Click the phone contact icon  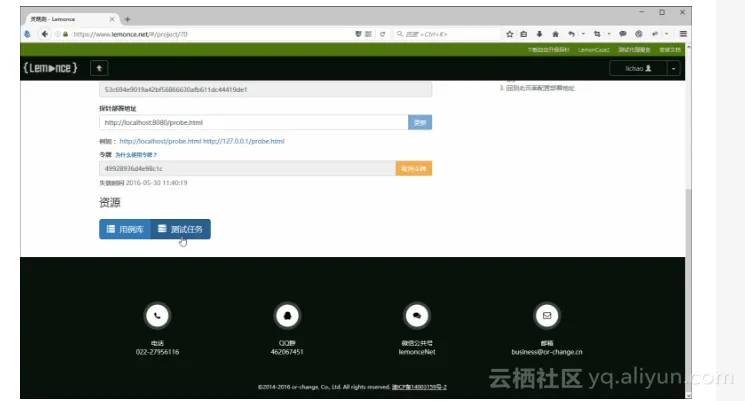[x=157, y=315]
